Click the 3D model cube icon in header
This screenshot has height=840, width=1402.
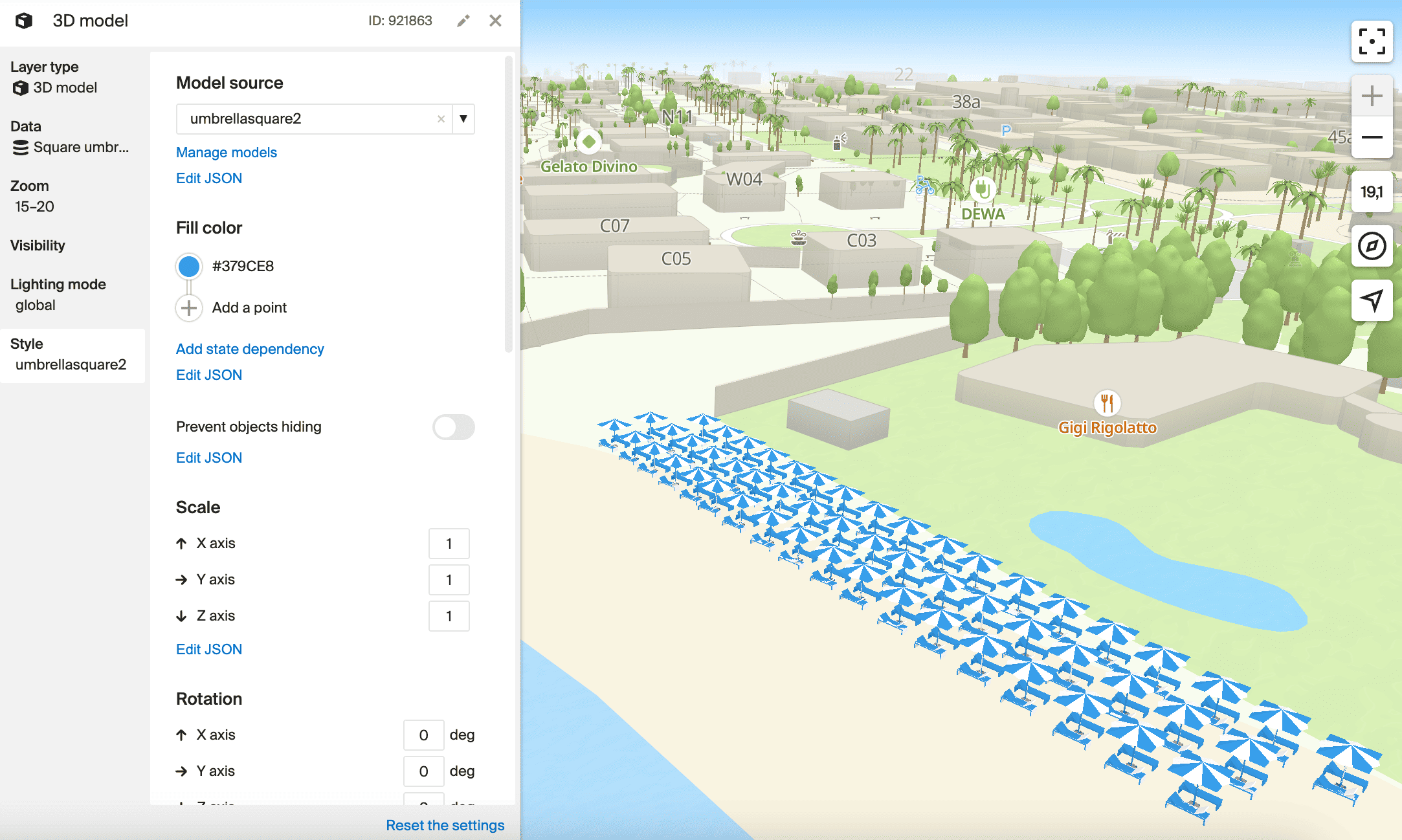pos(24,20)
